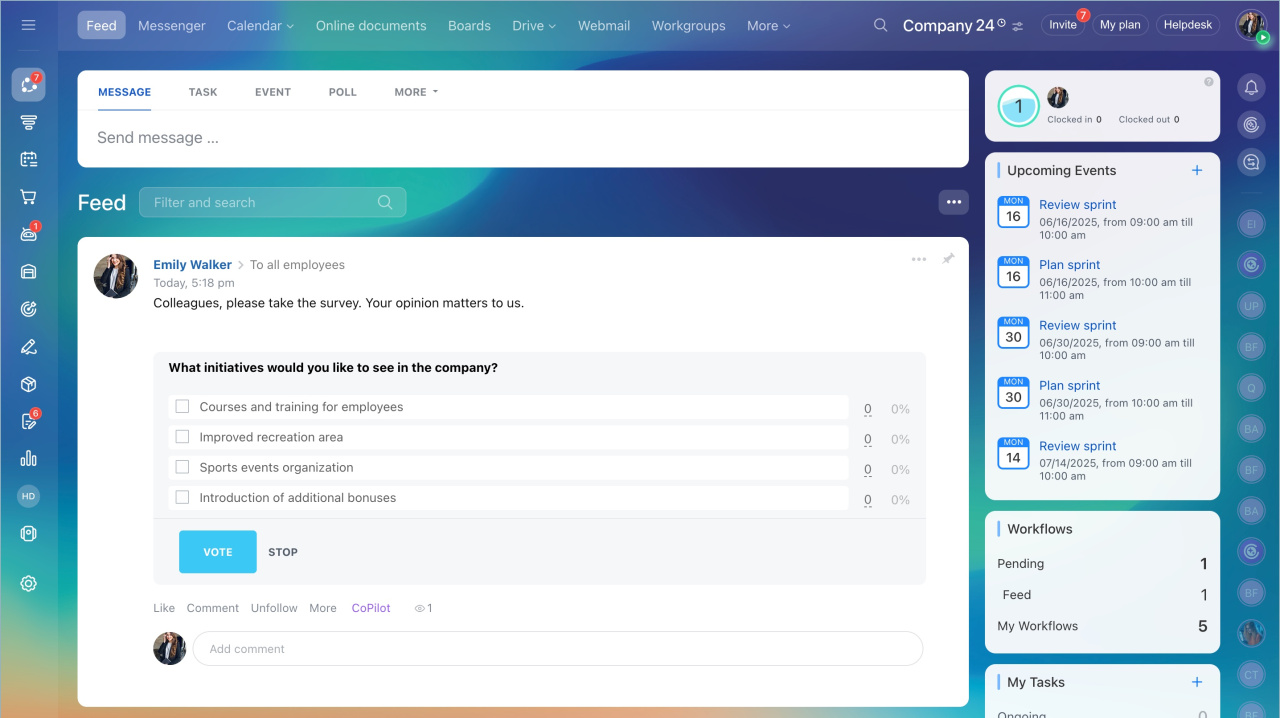The image size is (1280, 718).
Task: Check Improved recreation area option
Action: 182,437
